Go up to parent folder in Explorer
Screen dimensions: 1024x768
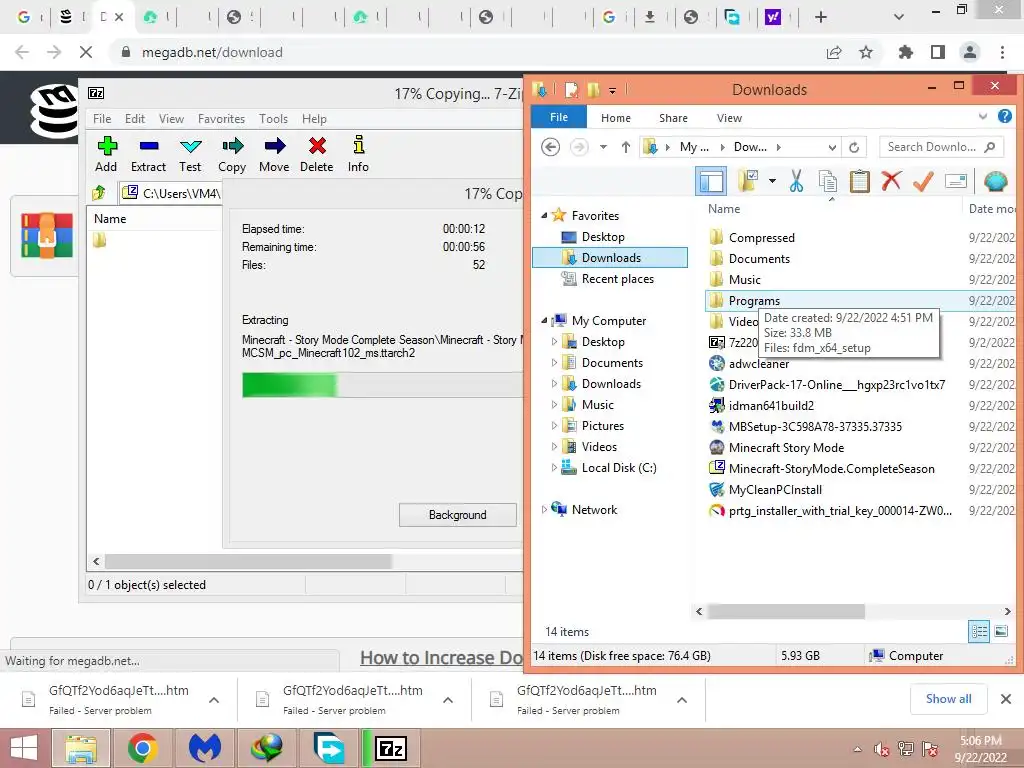pos(626,147)
